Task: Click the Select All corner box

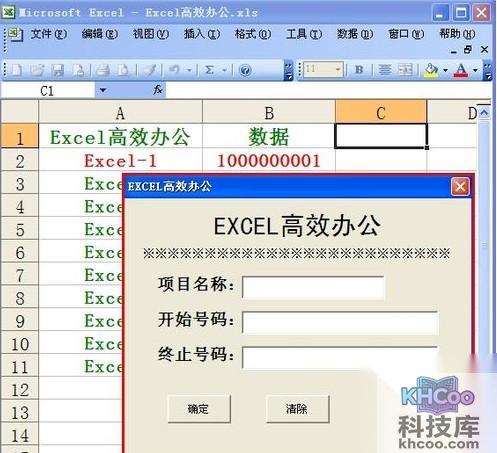Action: (x=20, y=112)
